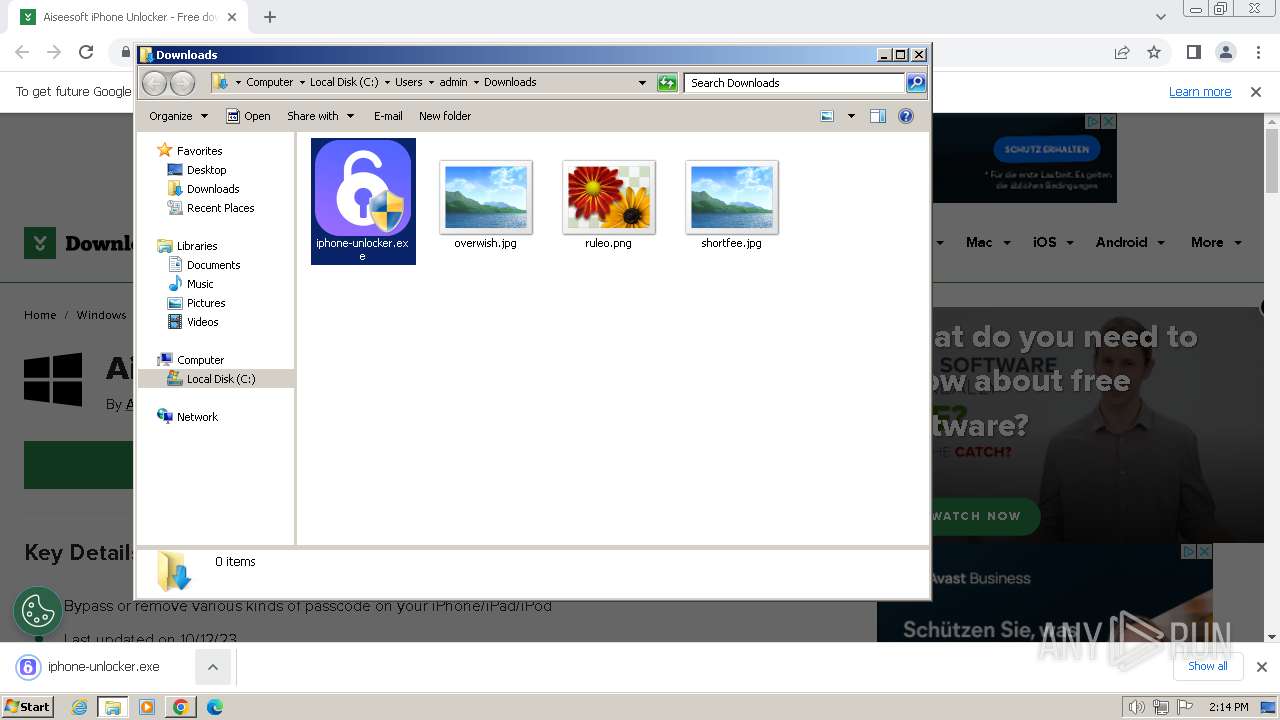Click Computer in the address breadcrumb
Viewport: 1280px width, 720px height.
(x=270, y=82)
